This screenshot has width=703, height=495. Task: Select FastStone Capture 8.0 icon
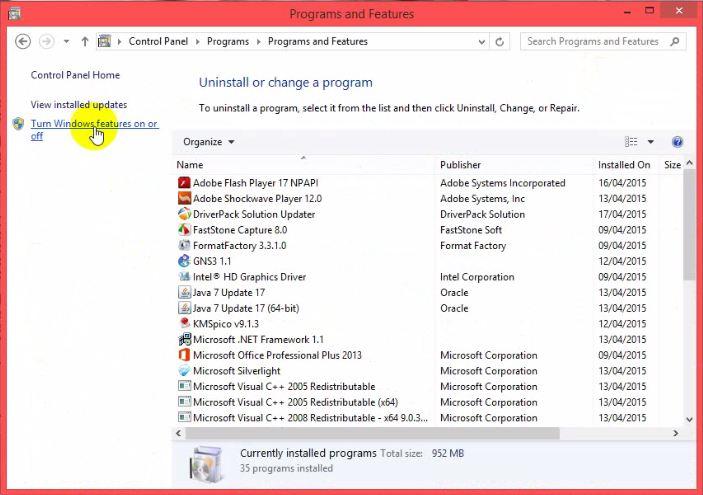click(184, 230)
